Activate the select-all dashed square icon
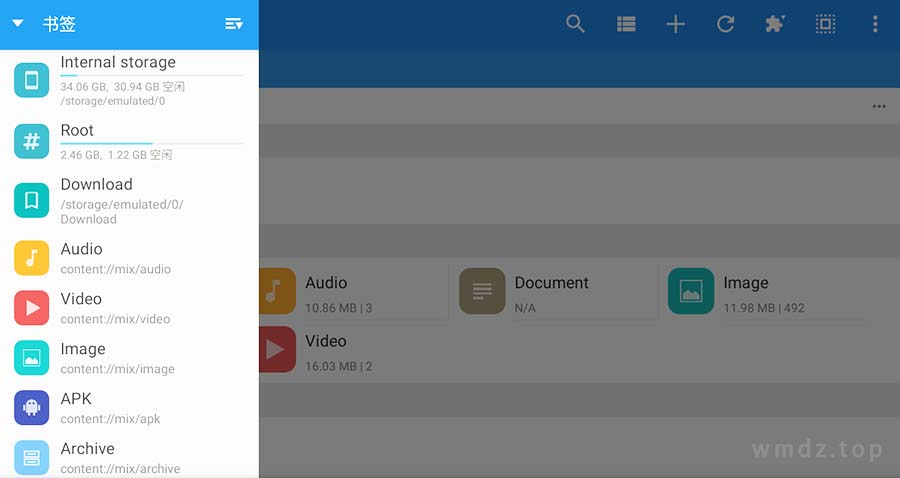Image resolution: width=900 pixels, height=478 pixels. pyautogui.click(x=825, y=24)
